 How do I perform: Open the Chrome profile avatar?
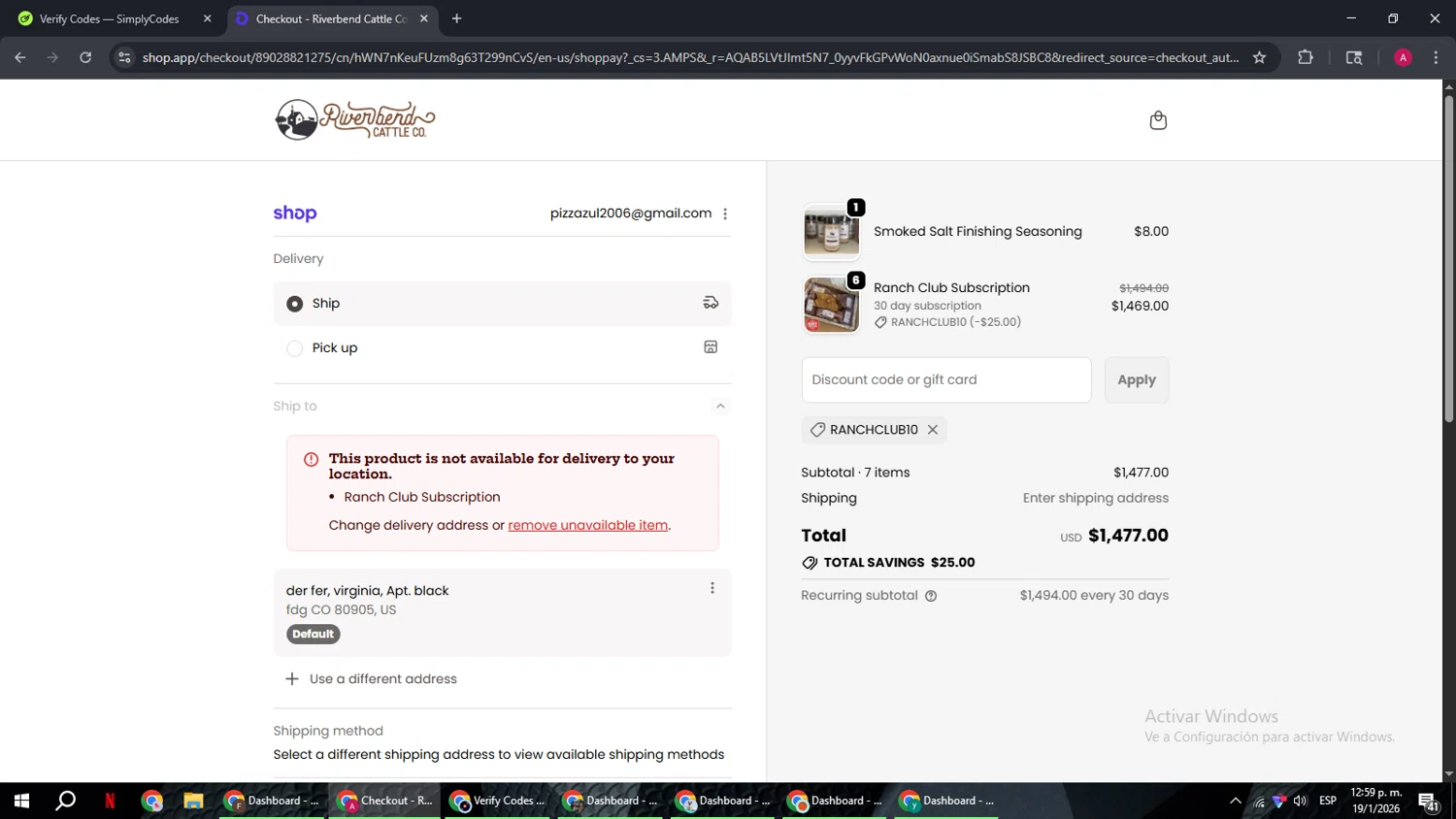(1403, 57)
